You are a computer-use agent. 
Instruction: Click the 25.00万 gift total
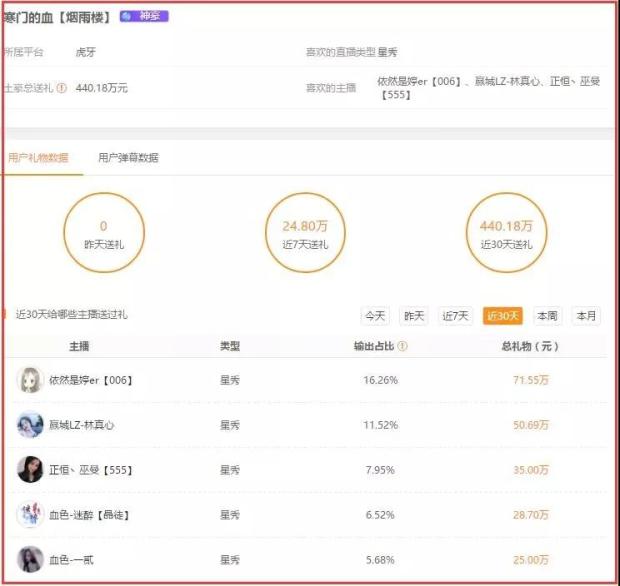pos(531,560)
